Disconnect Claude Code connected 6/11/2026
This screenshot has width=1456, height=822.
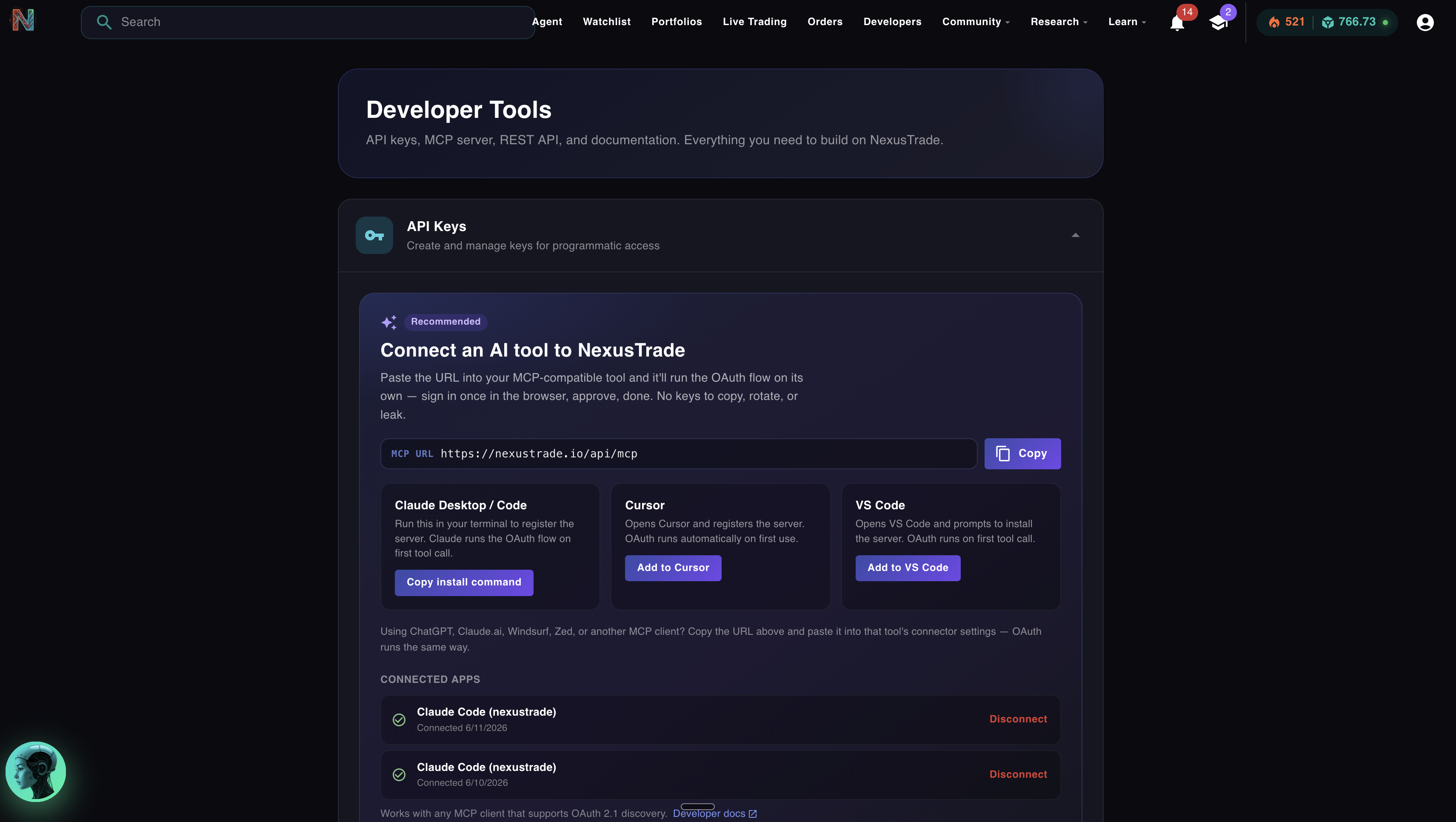coord(1018,719)
